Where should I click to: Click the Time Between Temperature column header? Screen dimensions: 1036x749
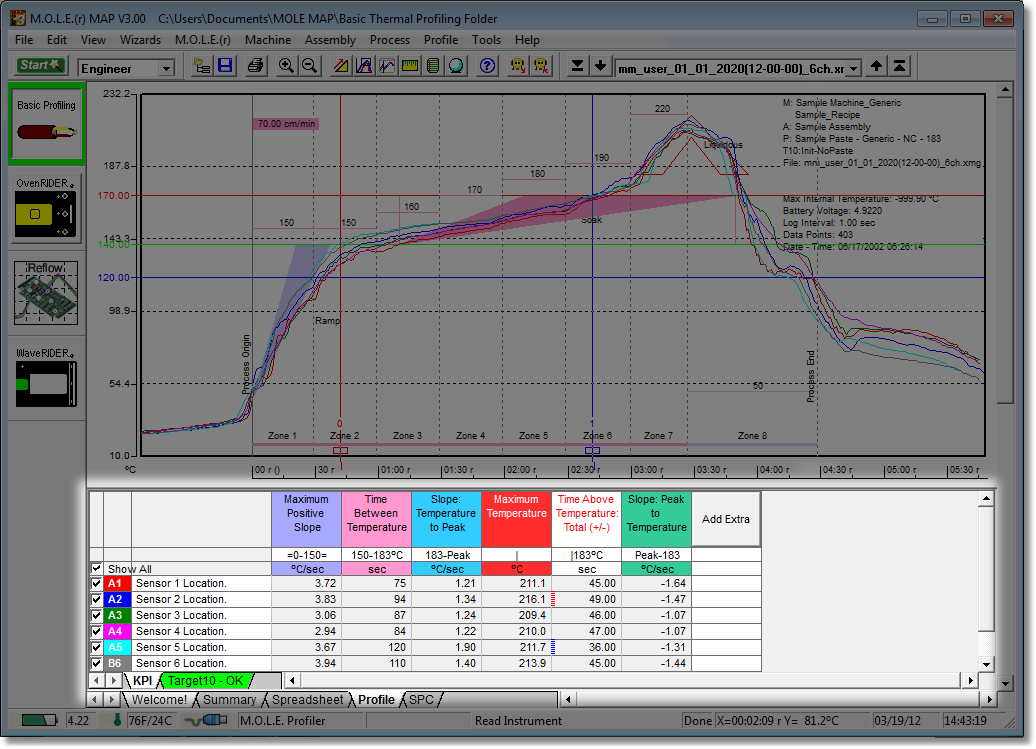coord(377,519)
